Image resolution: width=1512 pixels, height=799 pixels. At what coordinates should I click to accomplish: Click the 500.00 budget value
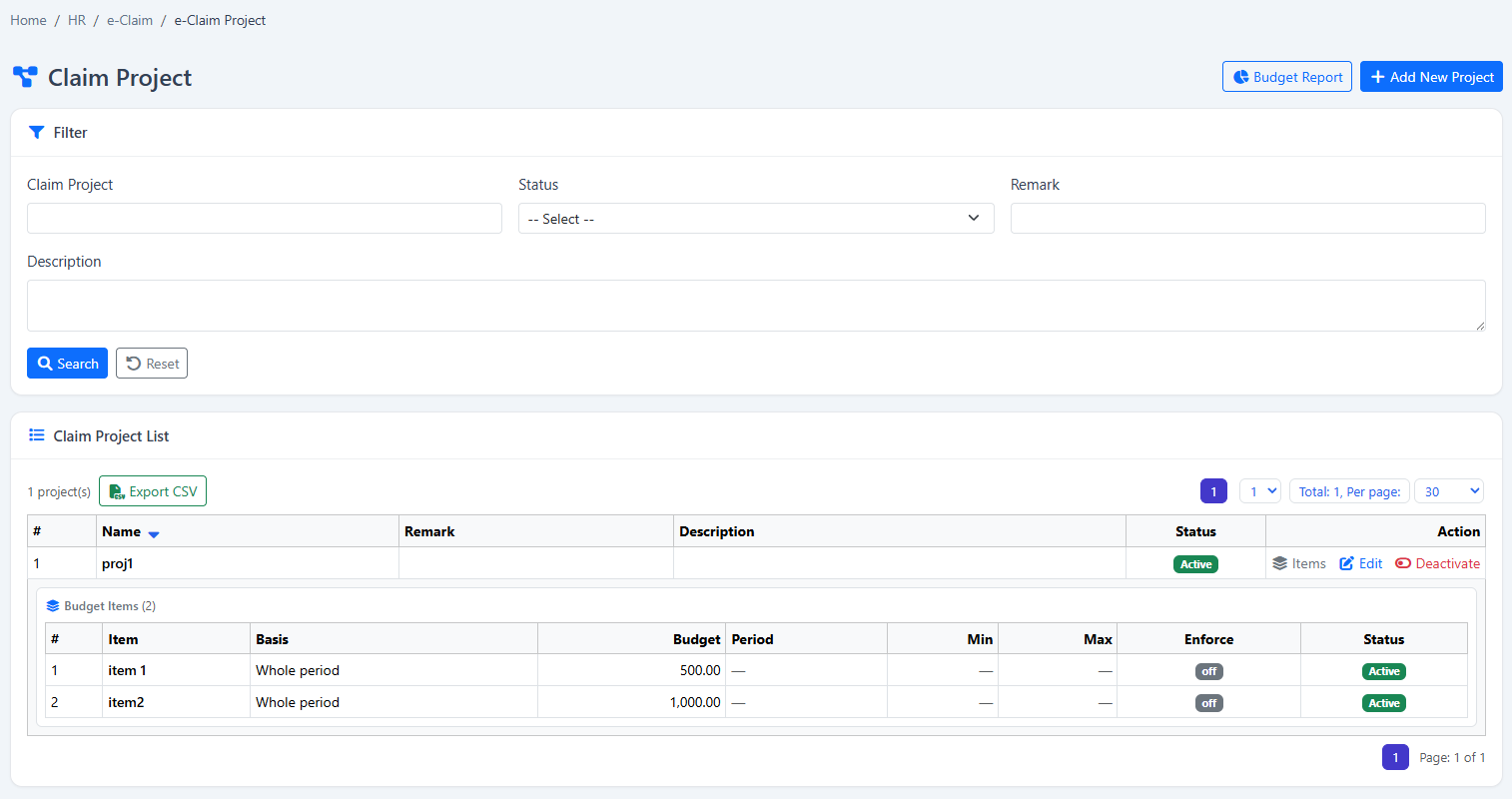[x=700, y=670]
